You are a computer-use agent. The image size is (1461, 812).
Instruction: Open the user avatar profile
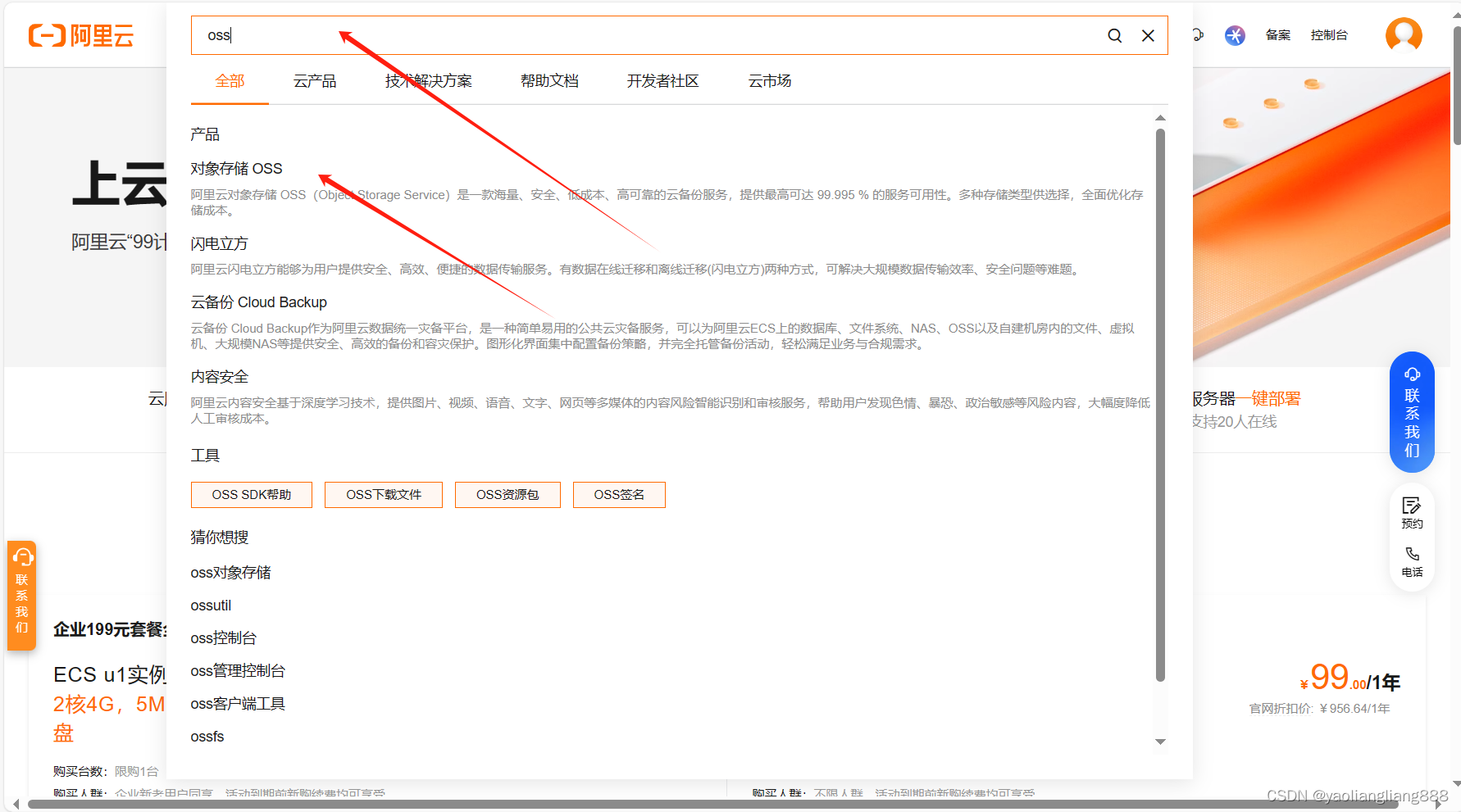point(1404,34)
